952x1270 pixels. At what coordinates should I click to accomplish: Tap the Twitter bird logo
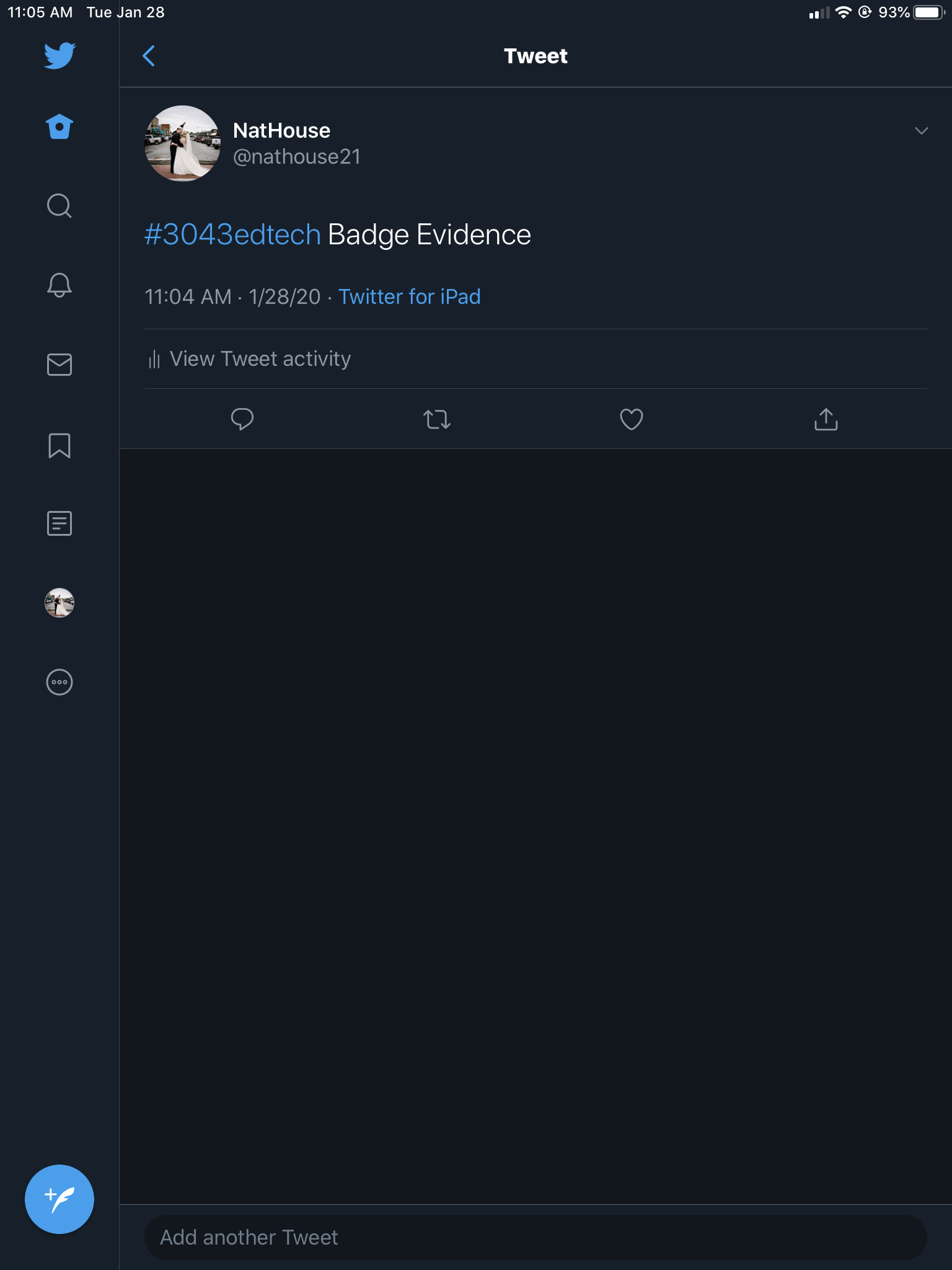[x=59, y=56]
